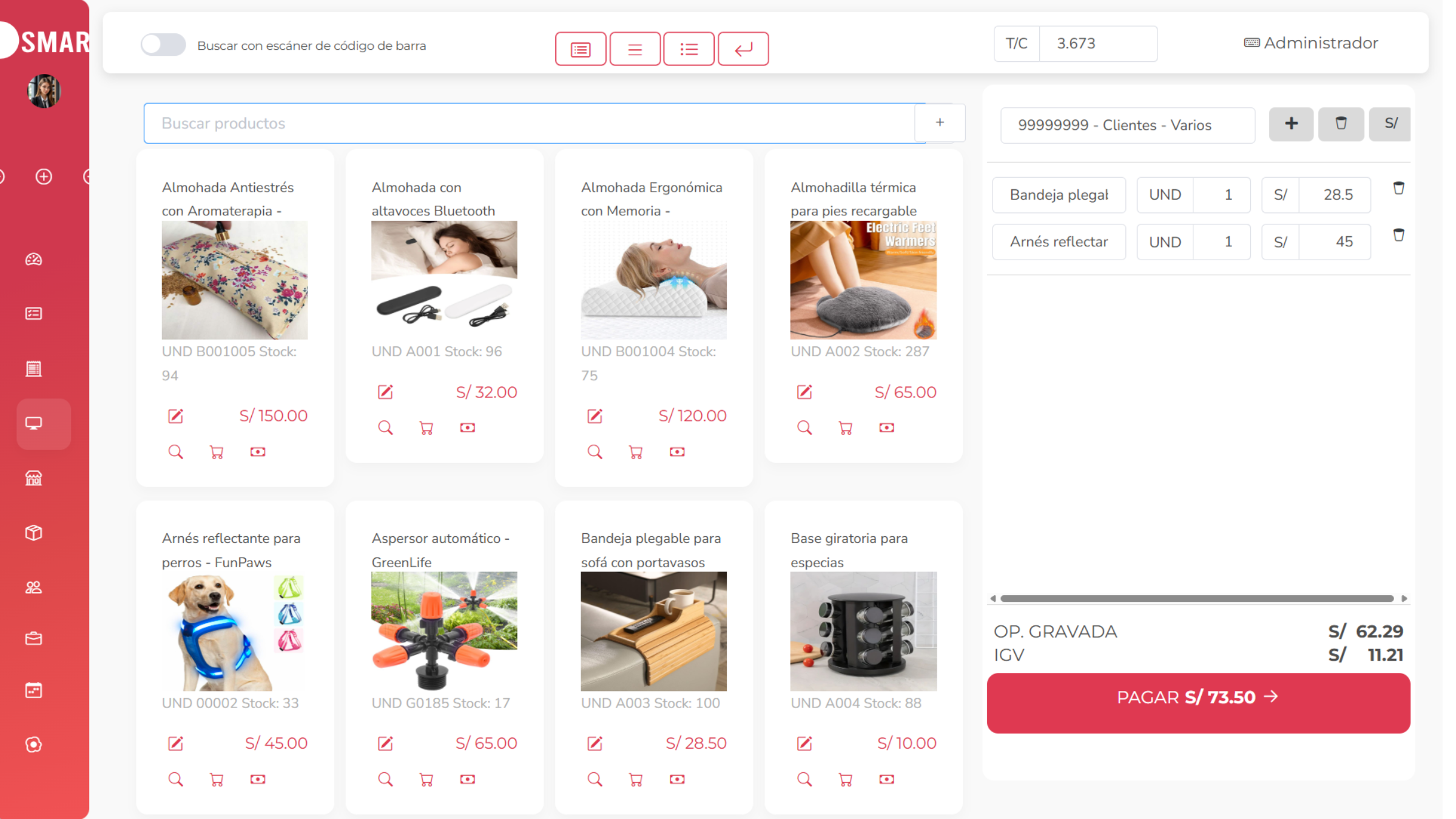Click the magnifier on Base giratoria para especias
Image resolution: width=1456 pixels, height=819 pixels.
(804, 780)
